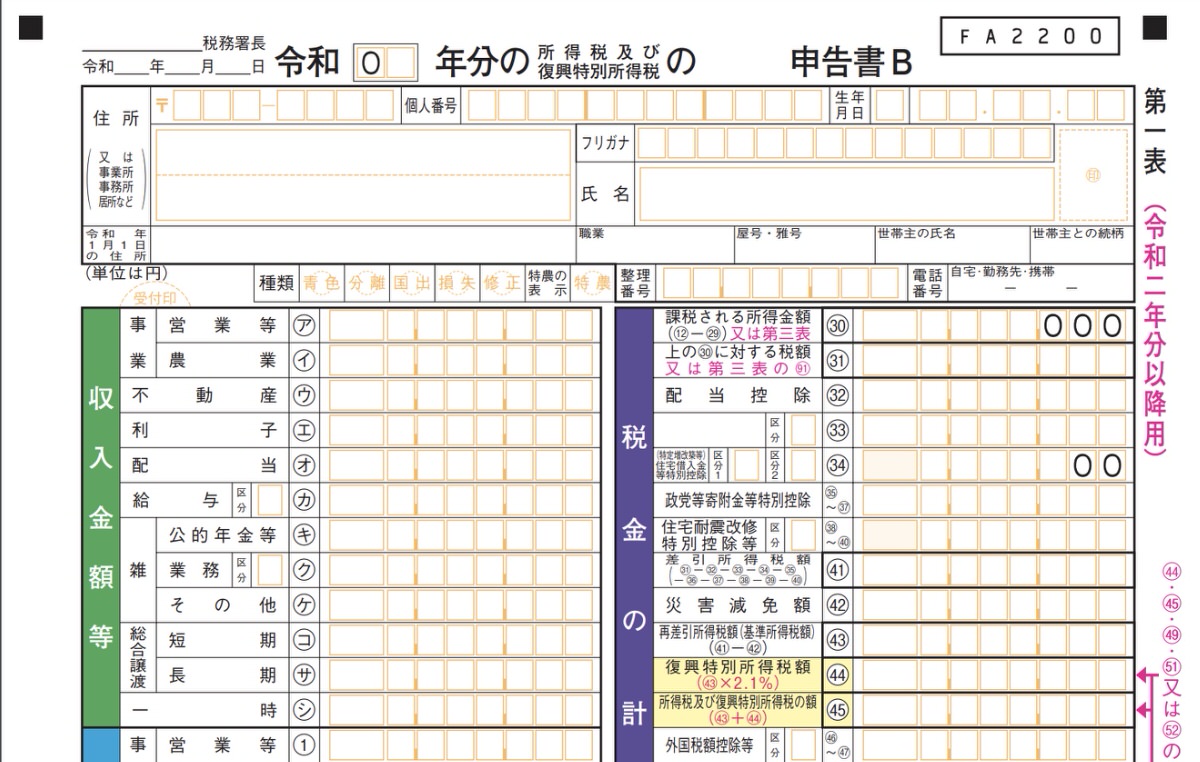The width and height of the screenshot is (1200, 762).
Task: Select the 青色 type option
Action: [x=321, y=283]
